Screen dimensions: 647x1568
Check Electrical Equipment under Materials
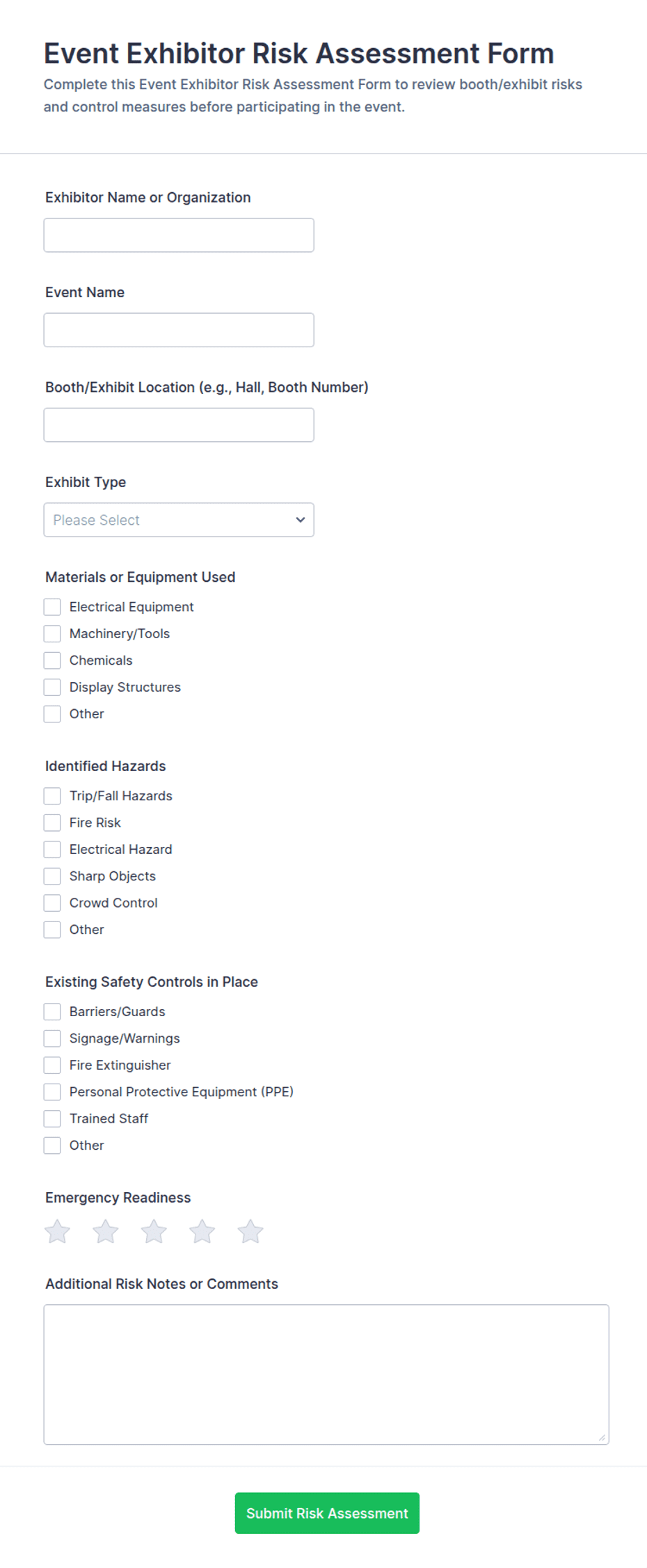(x=52, y=607)
